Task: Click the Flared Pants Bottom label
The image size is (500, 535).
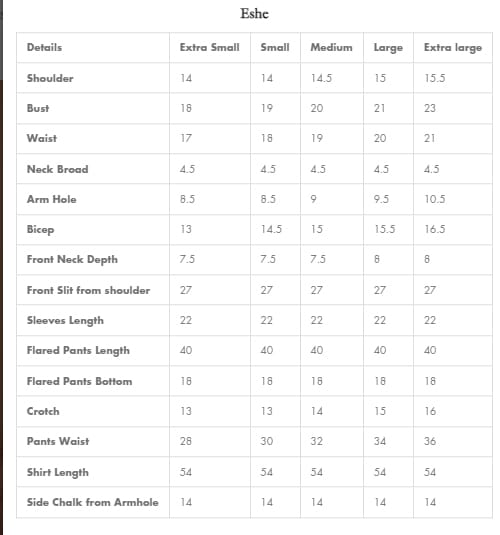Action: (x=79, y=381)
